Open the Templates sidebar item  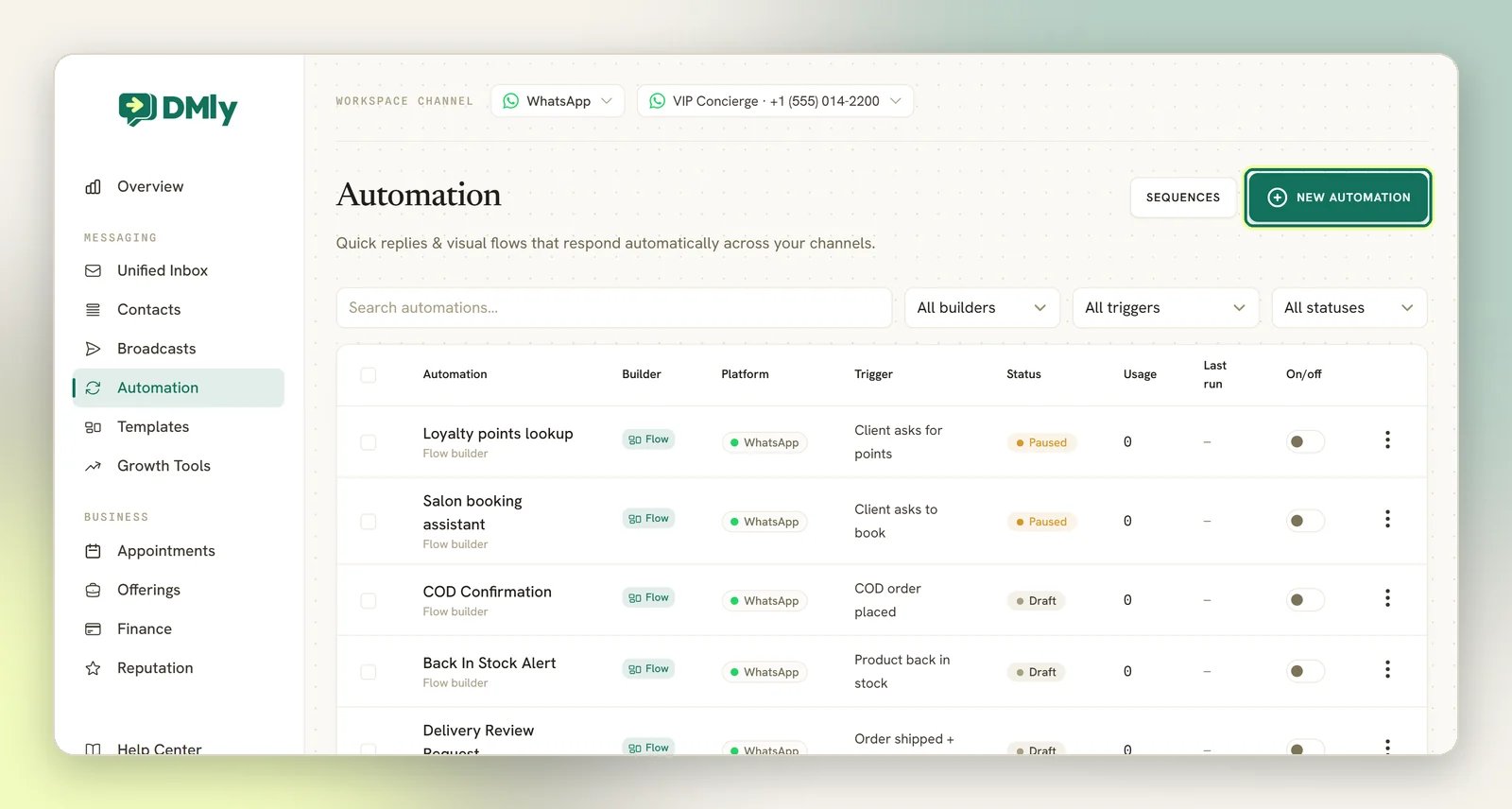tap(179, 427)
